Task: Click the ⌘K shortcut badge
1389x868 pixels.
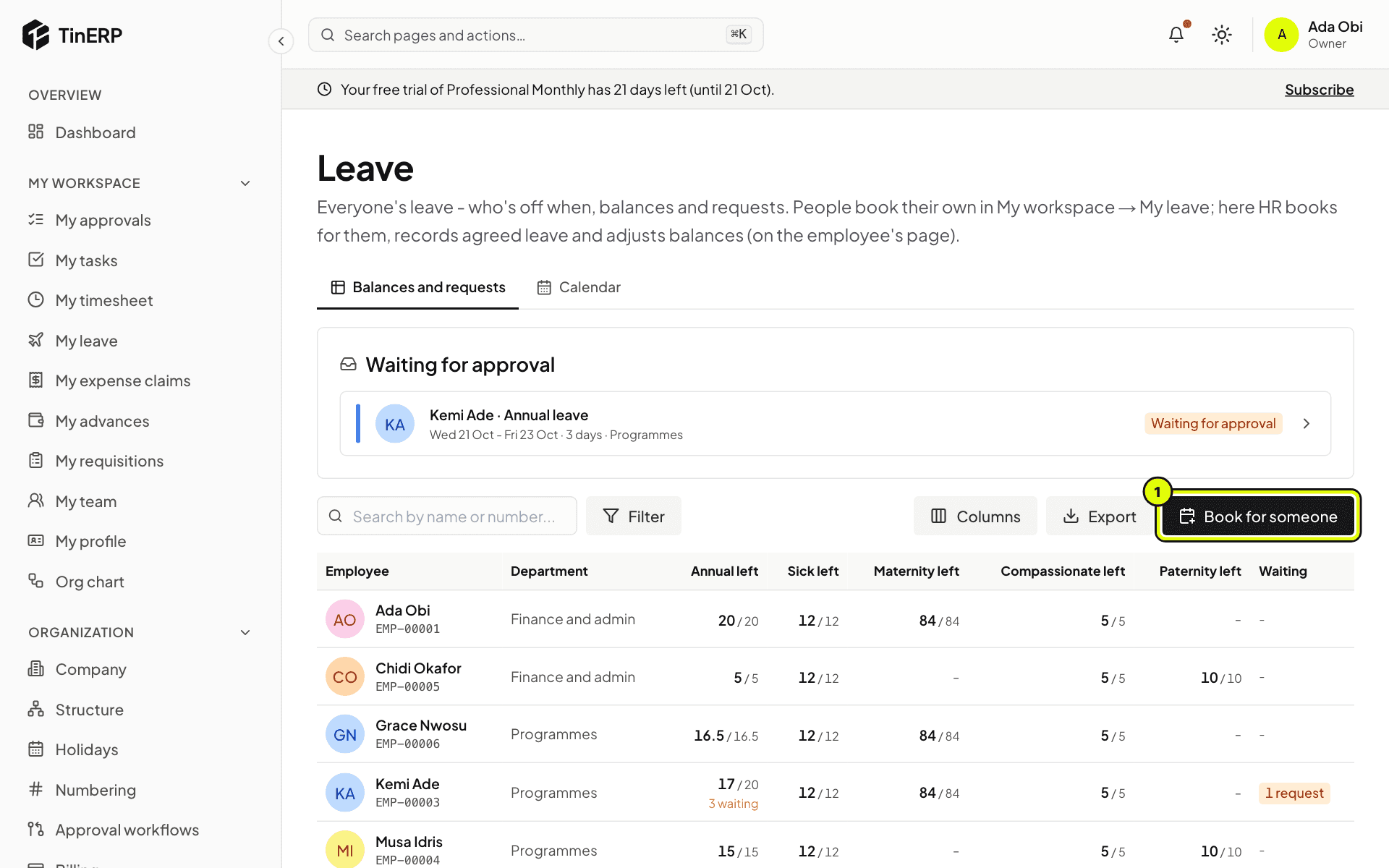Action: (739, 34)
